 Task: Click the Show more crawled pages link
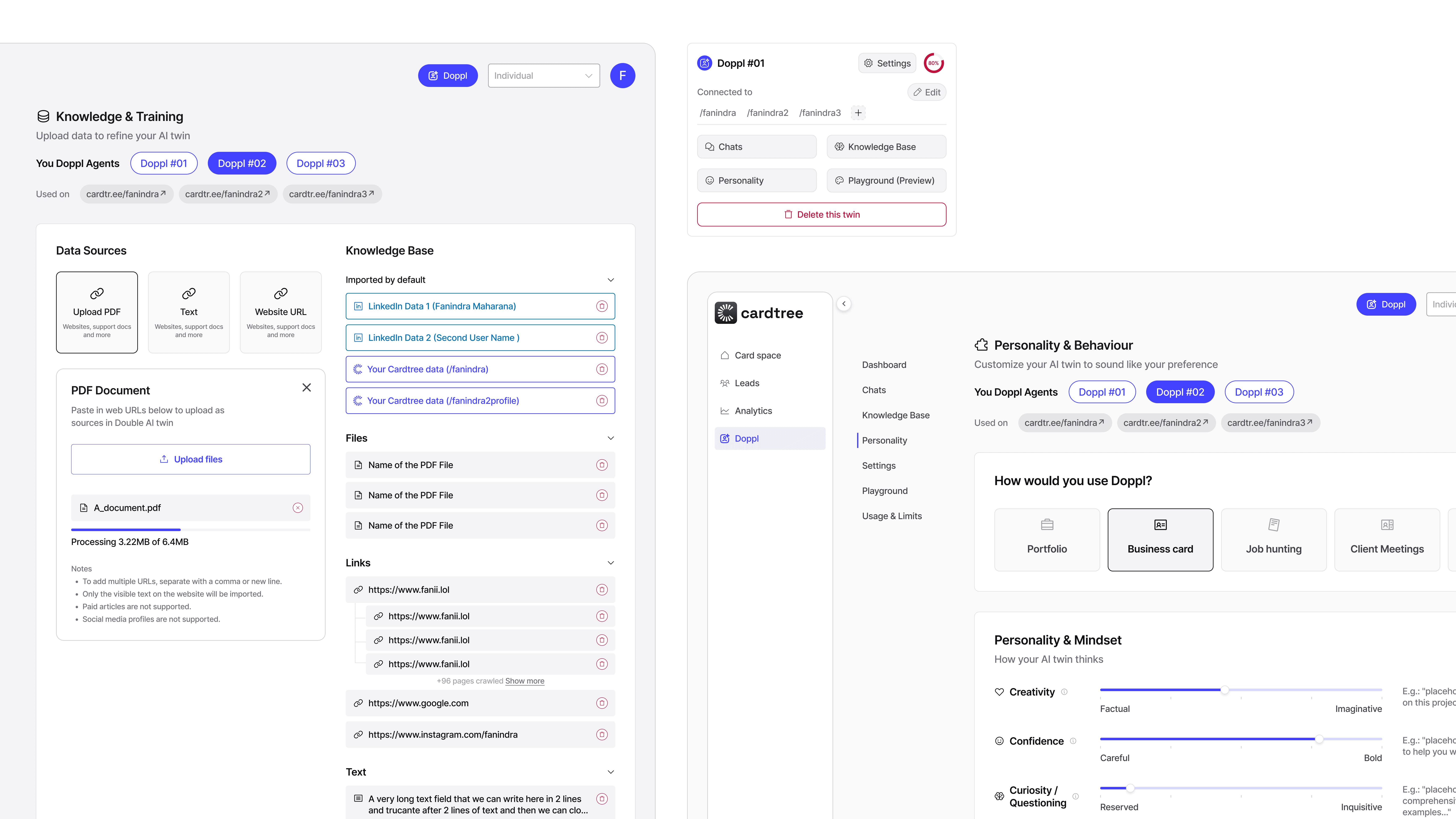coord(525,681)
